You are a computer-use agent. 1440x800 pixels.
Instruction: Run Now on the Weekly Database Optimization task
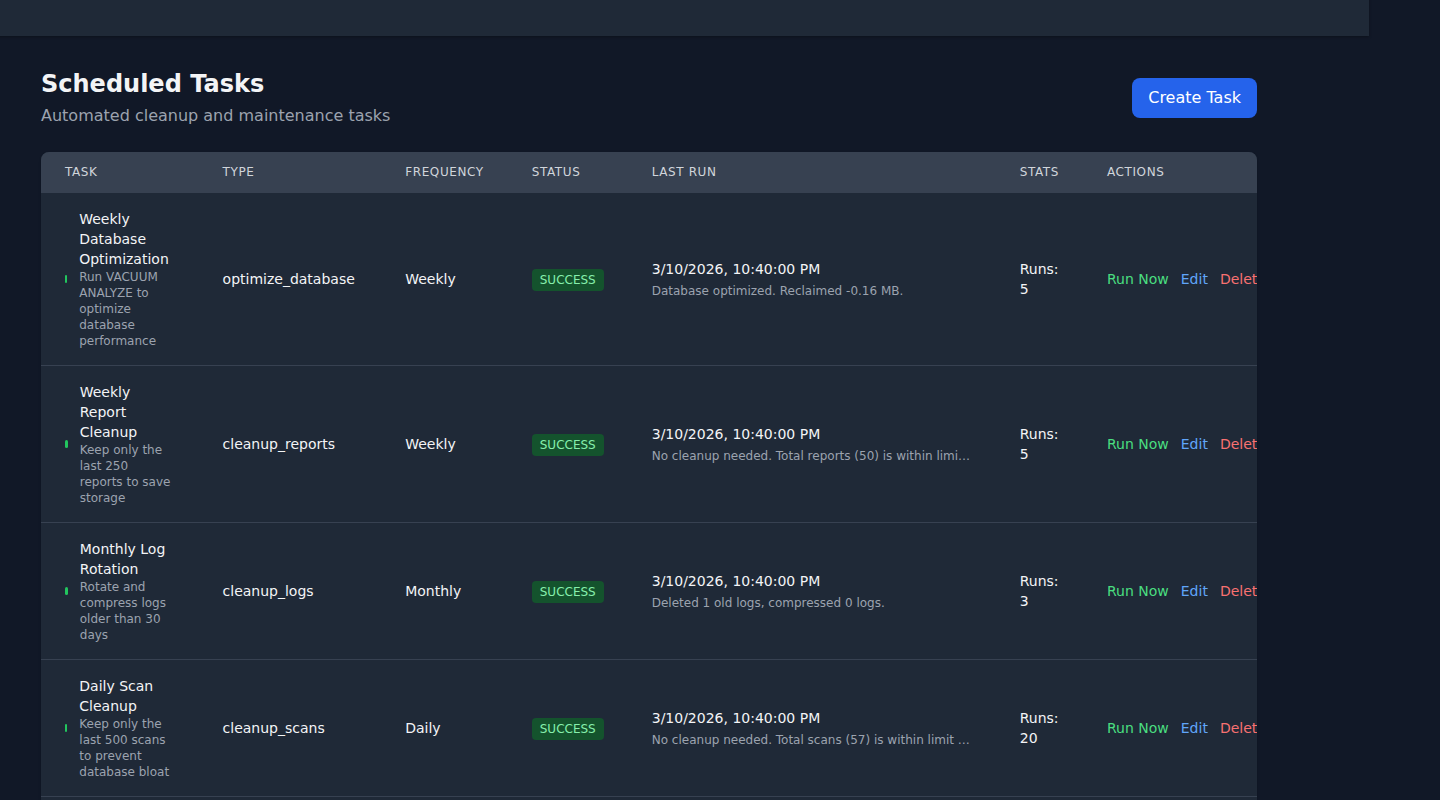tap(1137, 279)
